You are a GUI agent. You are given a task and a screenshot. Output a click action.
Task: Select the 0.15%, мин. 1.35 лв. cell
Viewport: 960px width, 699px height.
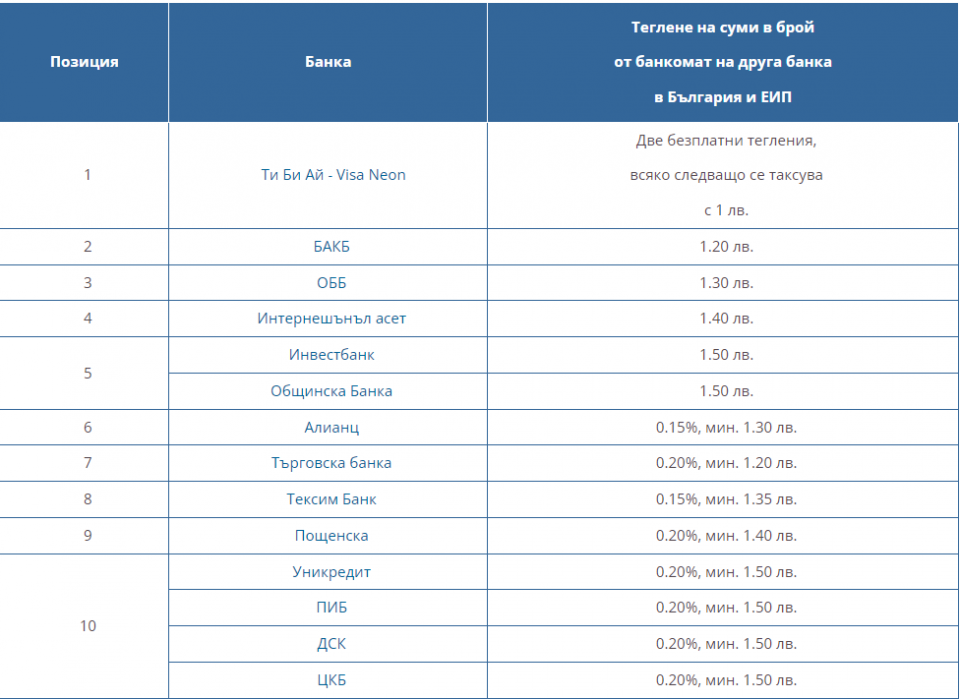click(x=726, y=499)
